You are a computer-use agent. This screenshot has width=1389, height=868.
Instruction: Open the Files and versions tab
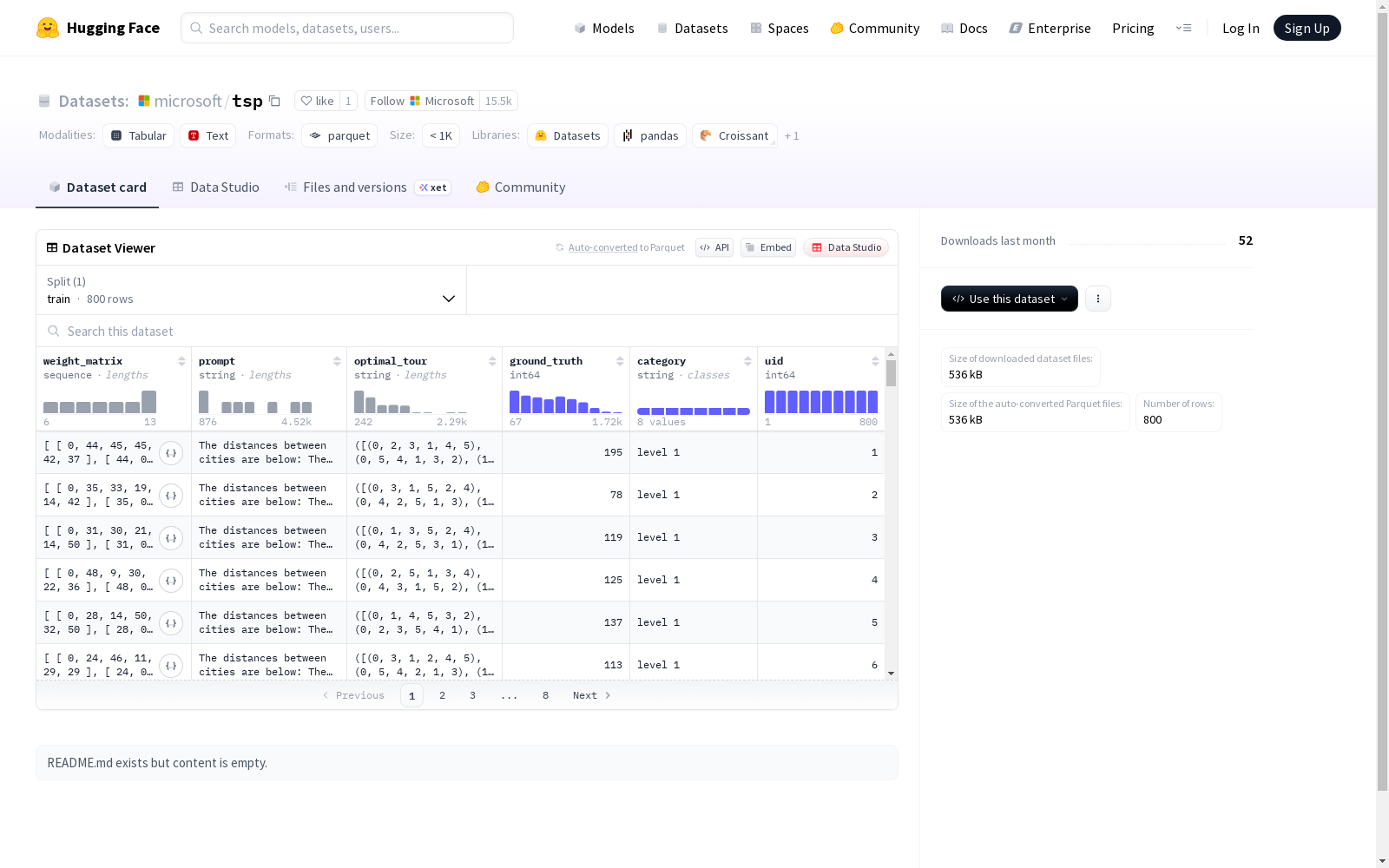367,187
